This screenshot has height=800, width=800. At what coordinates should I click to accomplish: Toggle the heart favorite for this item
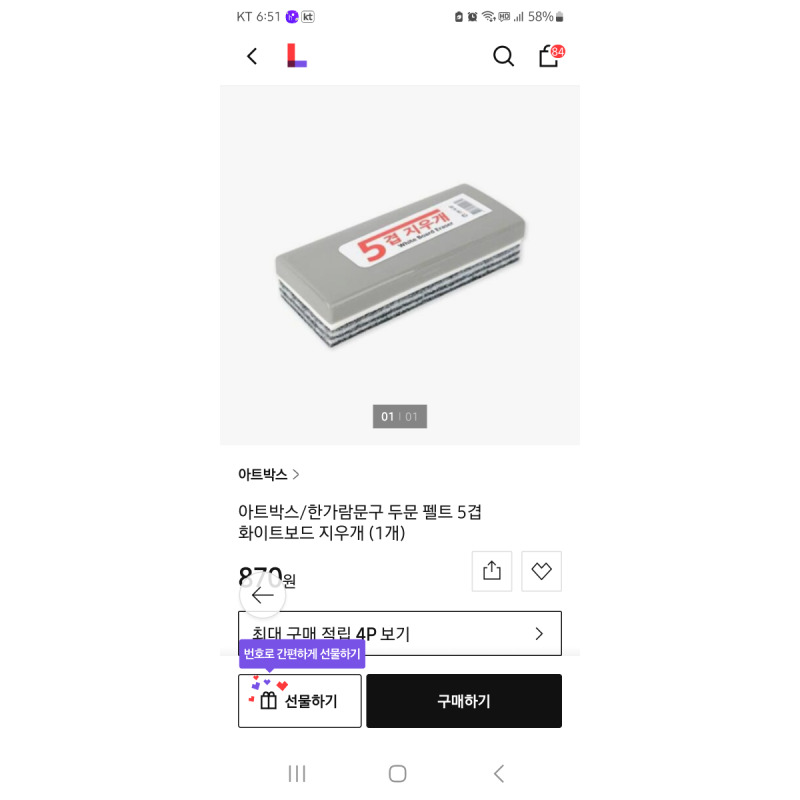pos(541,571)
